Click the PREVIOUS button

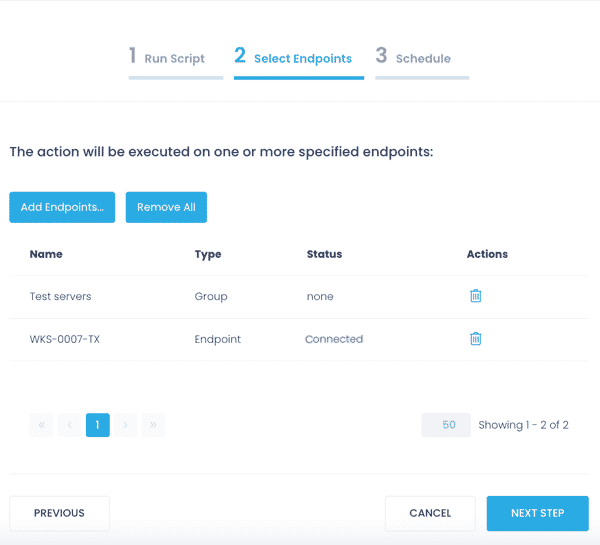pyautogui.click(x=59, y=513)
